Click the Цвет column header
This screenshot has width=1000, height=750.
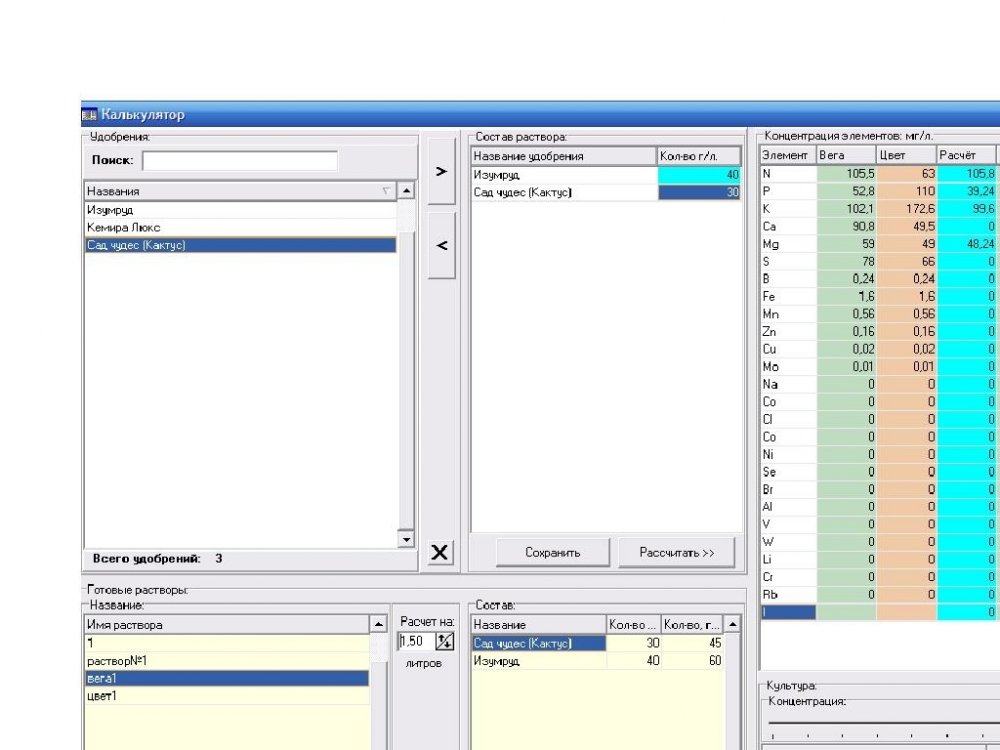tap(906, 155)
